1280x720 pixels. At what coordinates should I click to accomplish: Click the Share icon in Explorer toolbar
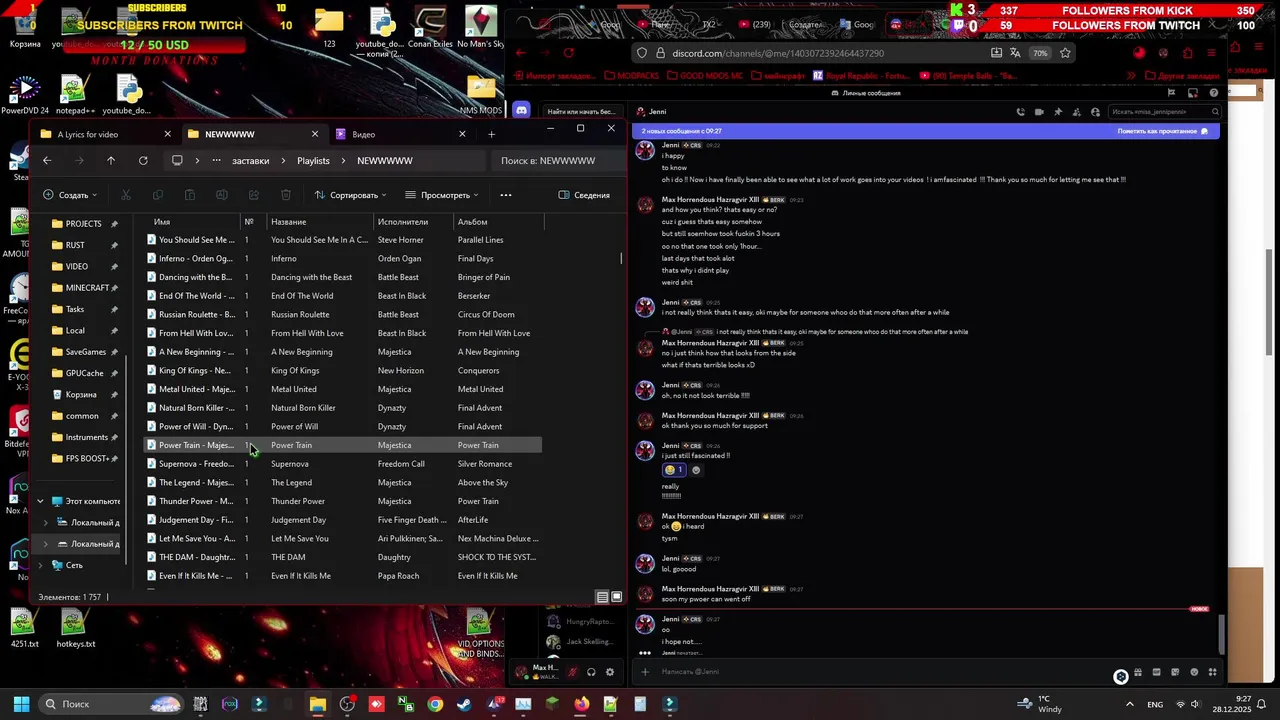254,195
